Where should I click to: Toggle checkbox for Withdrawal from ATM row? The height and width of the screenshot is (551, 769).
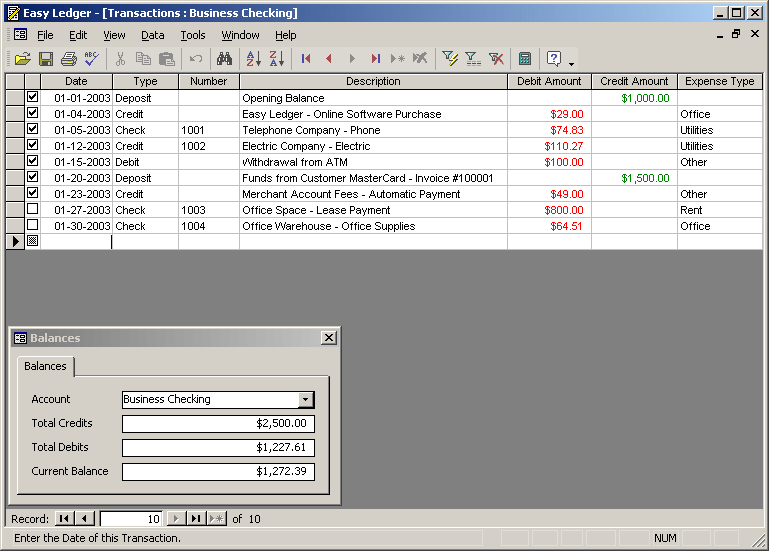(32, 161)
